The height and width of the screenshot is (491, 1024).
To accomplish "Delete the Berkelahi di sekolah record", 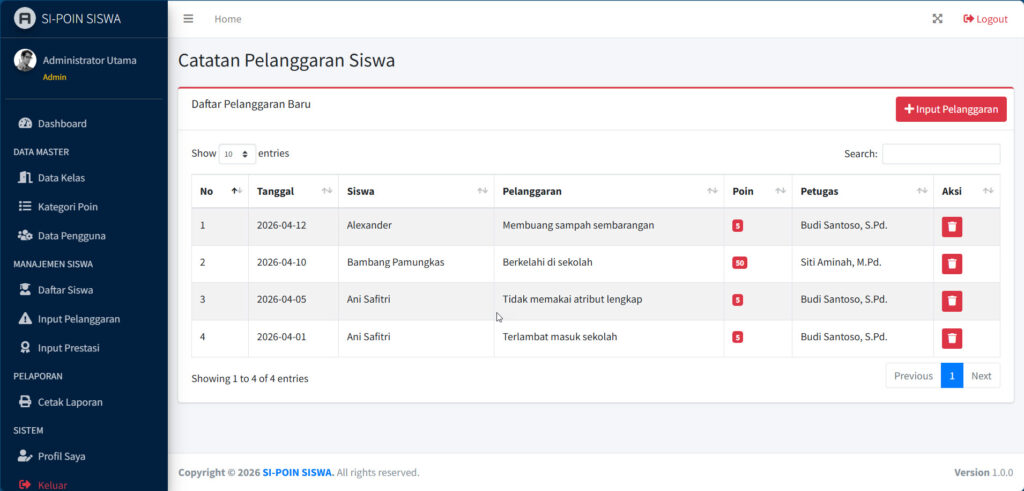I will pos(952,263).
